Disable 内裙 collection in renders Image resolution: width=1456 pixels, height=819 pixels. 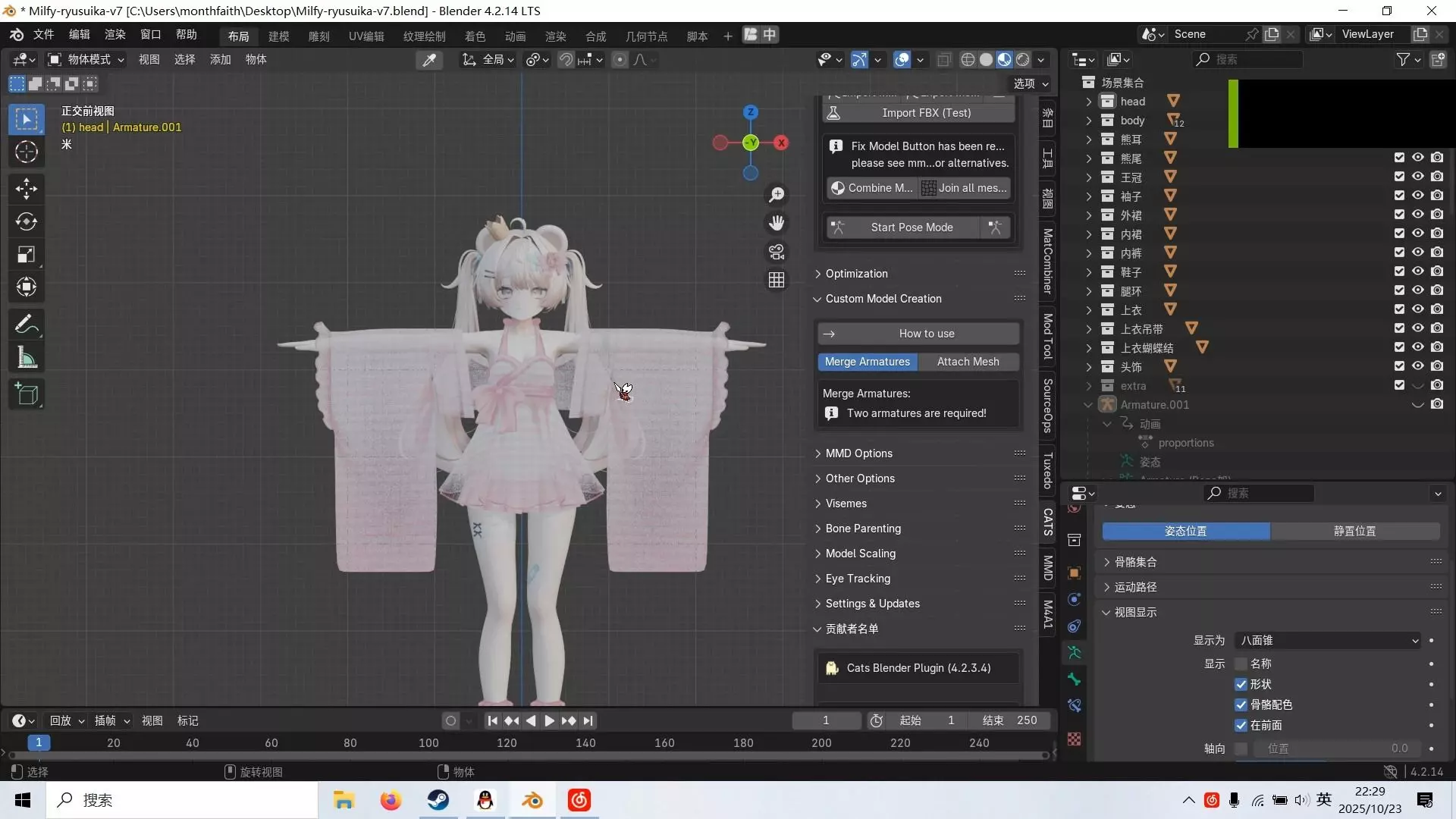coord(1437,234)
